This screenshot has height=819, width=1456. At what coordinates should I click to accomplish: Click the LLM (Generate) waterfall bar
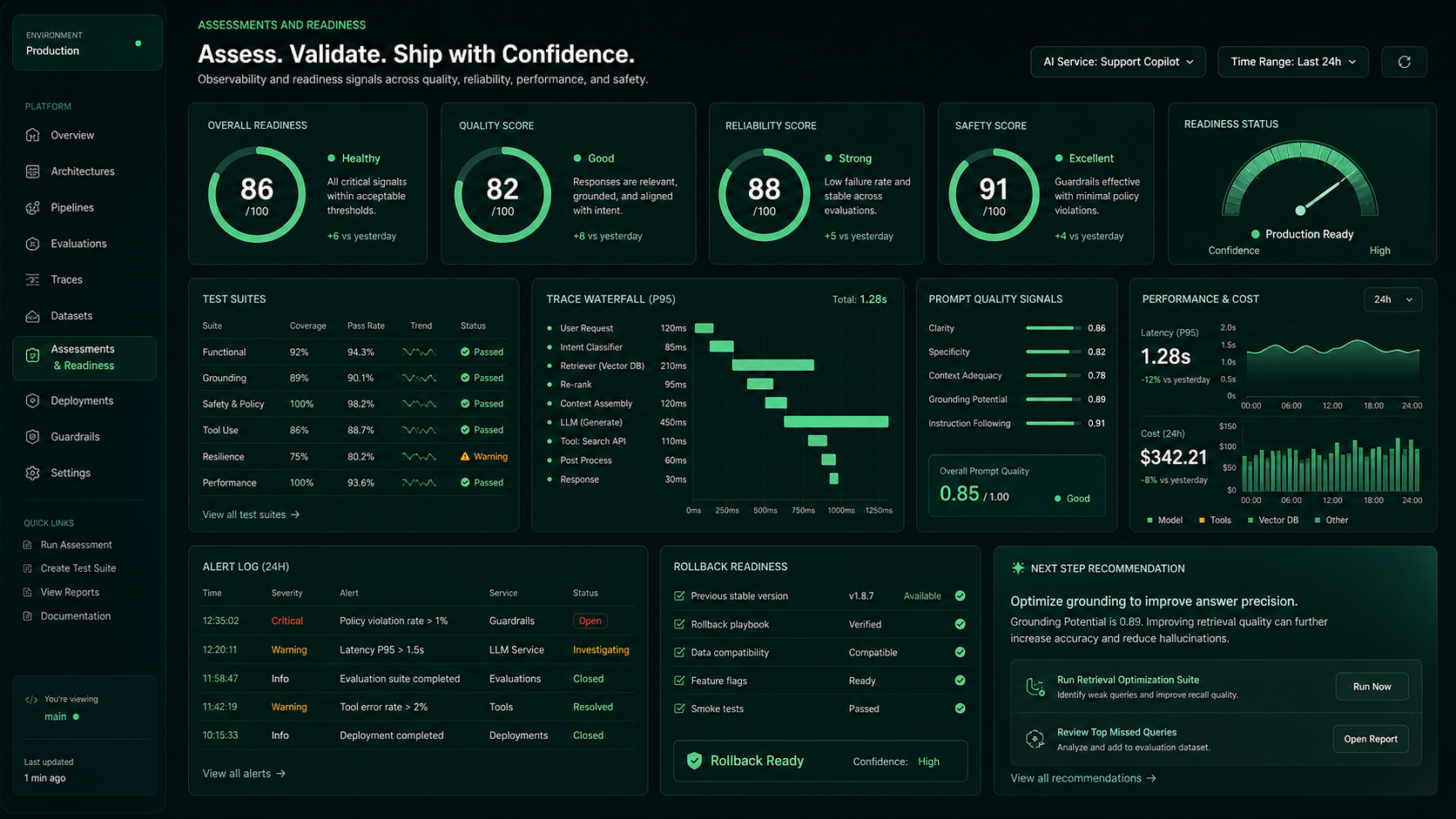pos(836,422)
